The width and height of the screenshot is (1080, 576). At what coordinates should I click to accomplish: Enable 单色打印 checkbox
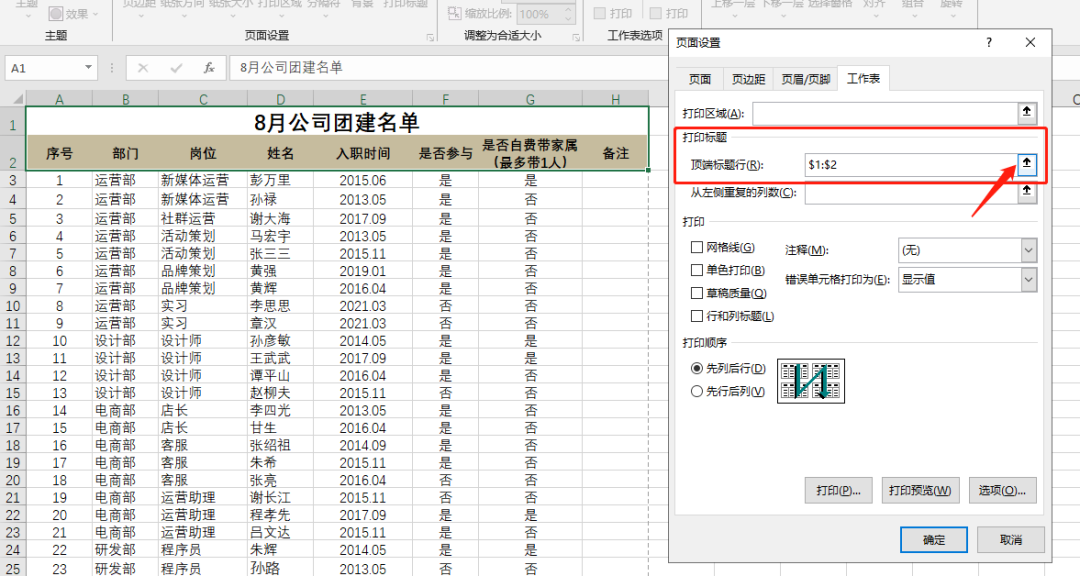coord(697,269)
